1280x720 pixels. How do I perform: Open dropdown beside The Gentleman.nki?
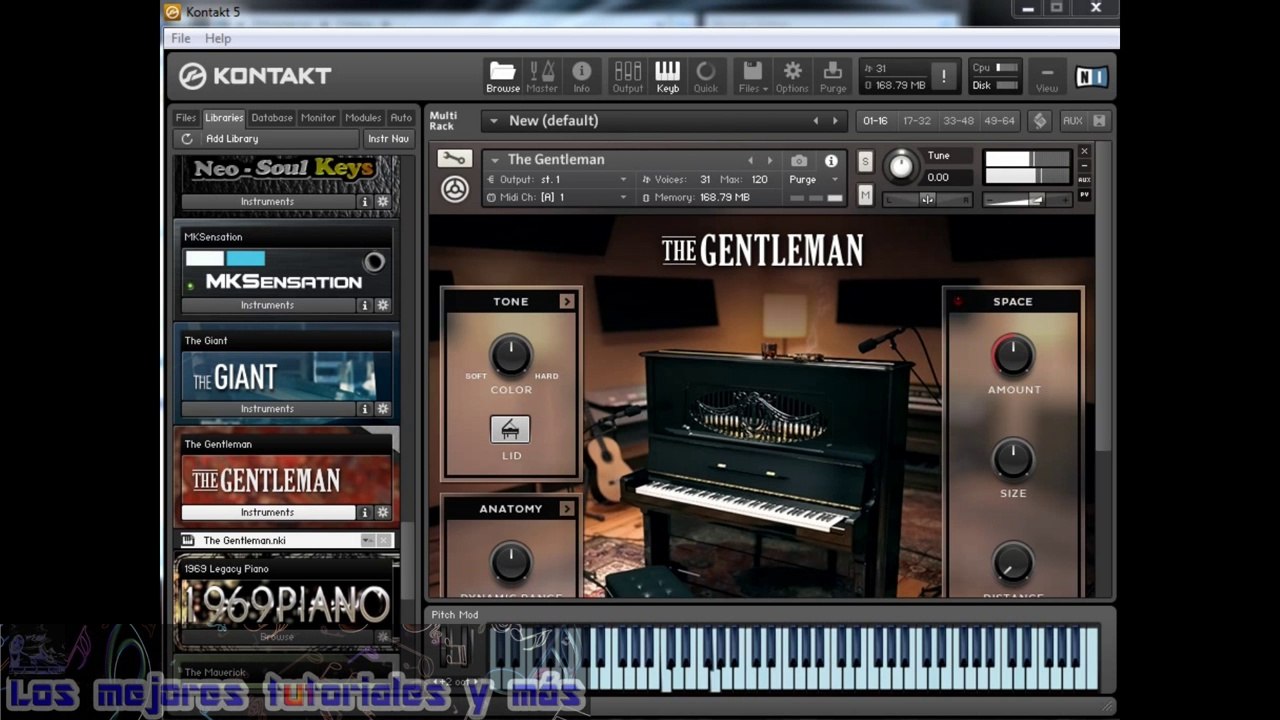367,540
